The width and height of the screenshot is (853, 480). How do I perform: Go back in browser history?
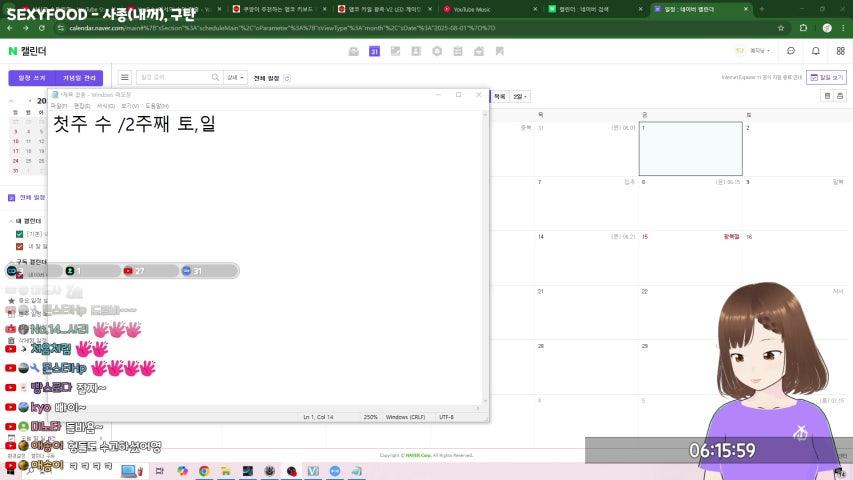(x=10, y=28)
